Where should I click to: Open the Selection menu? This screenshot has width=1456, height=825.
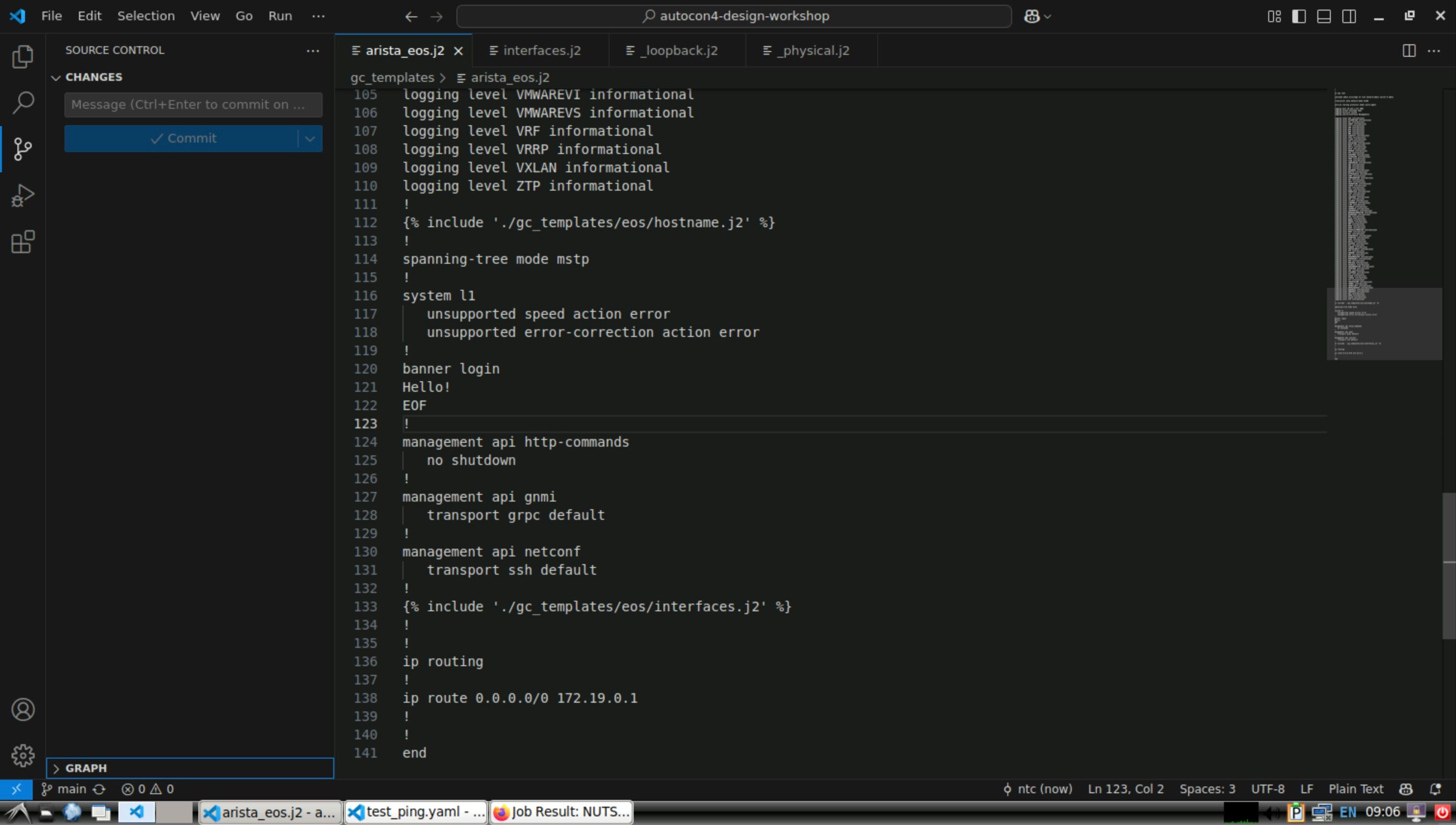pyautogui.click(x=146, y=16)
